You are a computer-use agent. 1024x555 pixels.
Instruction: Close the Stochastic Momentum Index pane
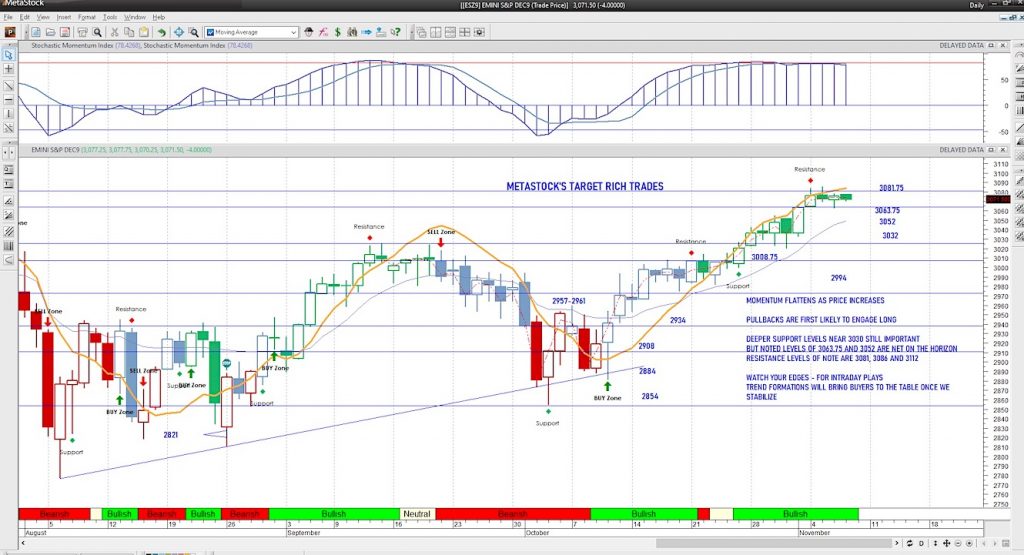point(1002,46)
